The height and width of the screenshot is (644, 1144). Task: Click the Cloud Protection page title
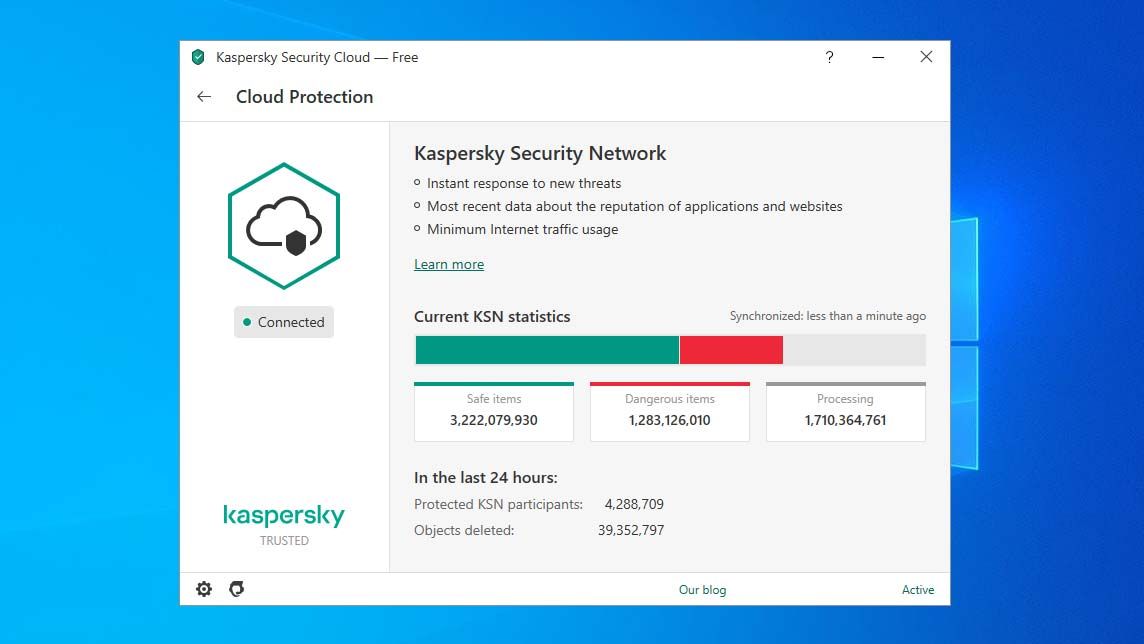point(304,97)
